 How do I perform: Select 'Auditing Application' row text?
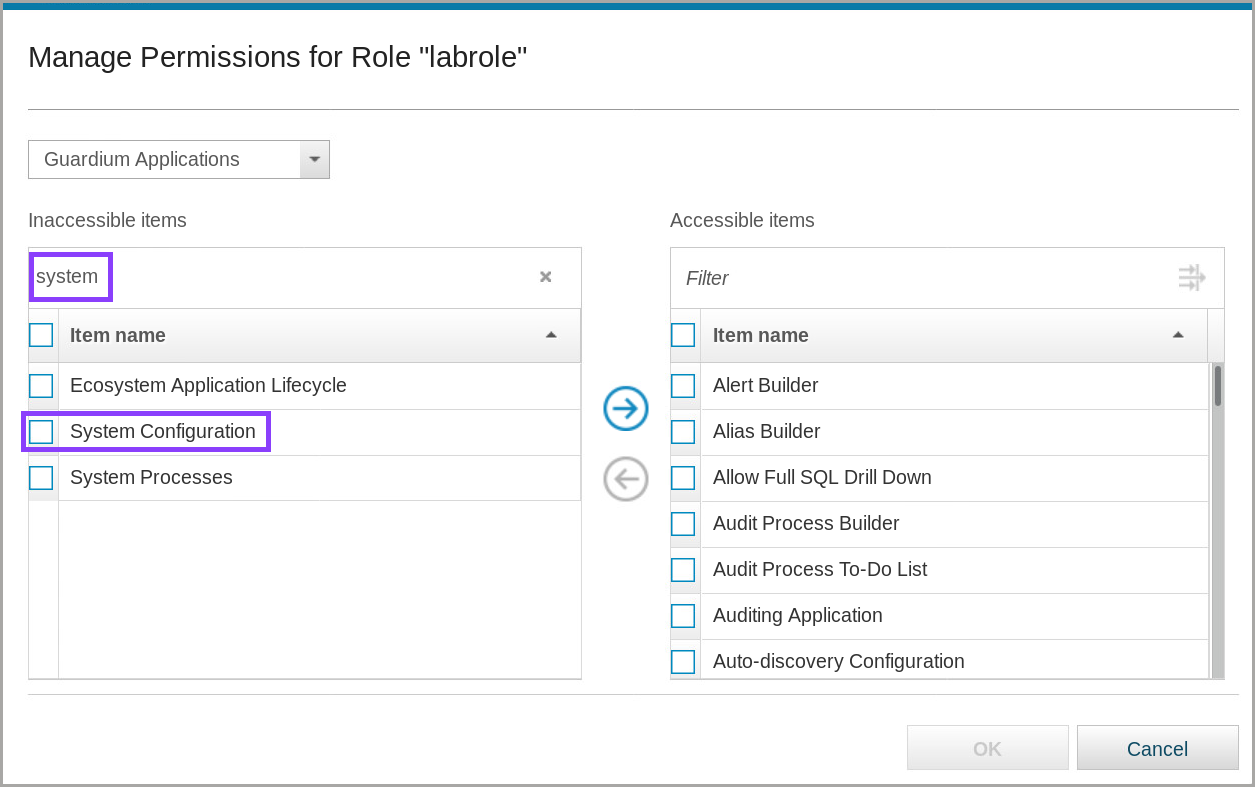point(798,615)
